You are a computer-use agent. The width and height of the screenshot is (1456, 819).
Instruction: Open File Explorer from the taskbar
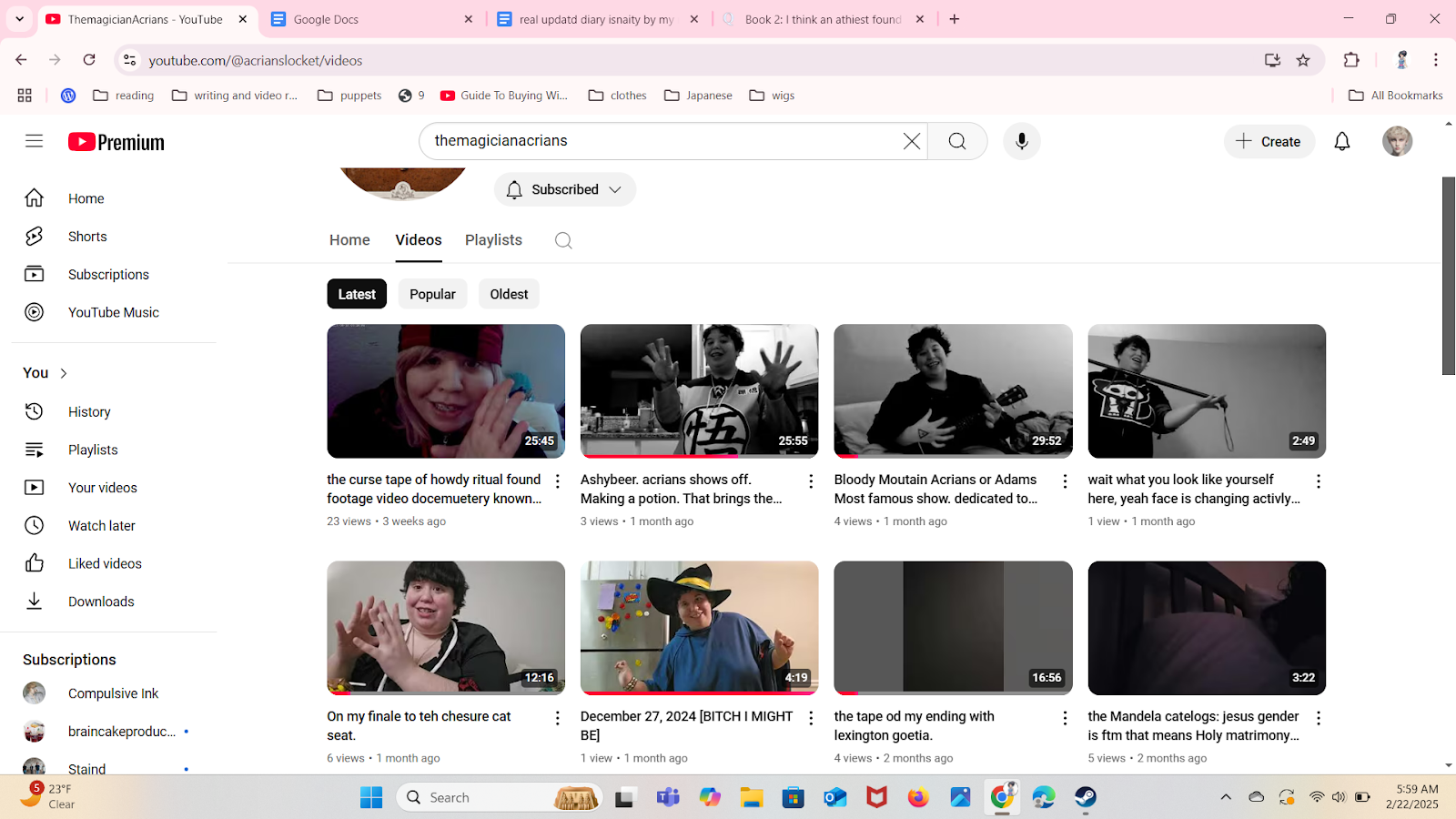click(x=751, y=797)
